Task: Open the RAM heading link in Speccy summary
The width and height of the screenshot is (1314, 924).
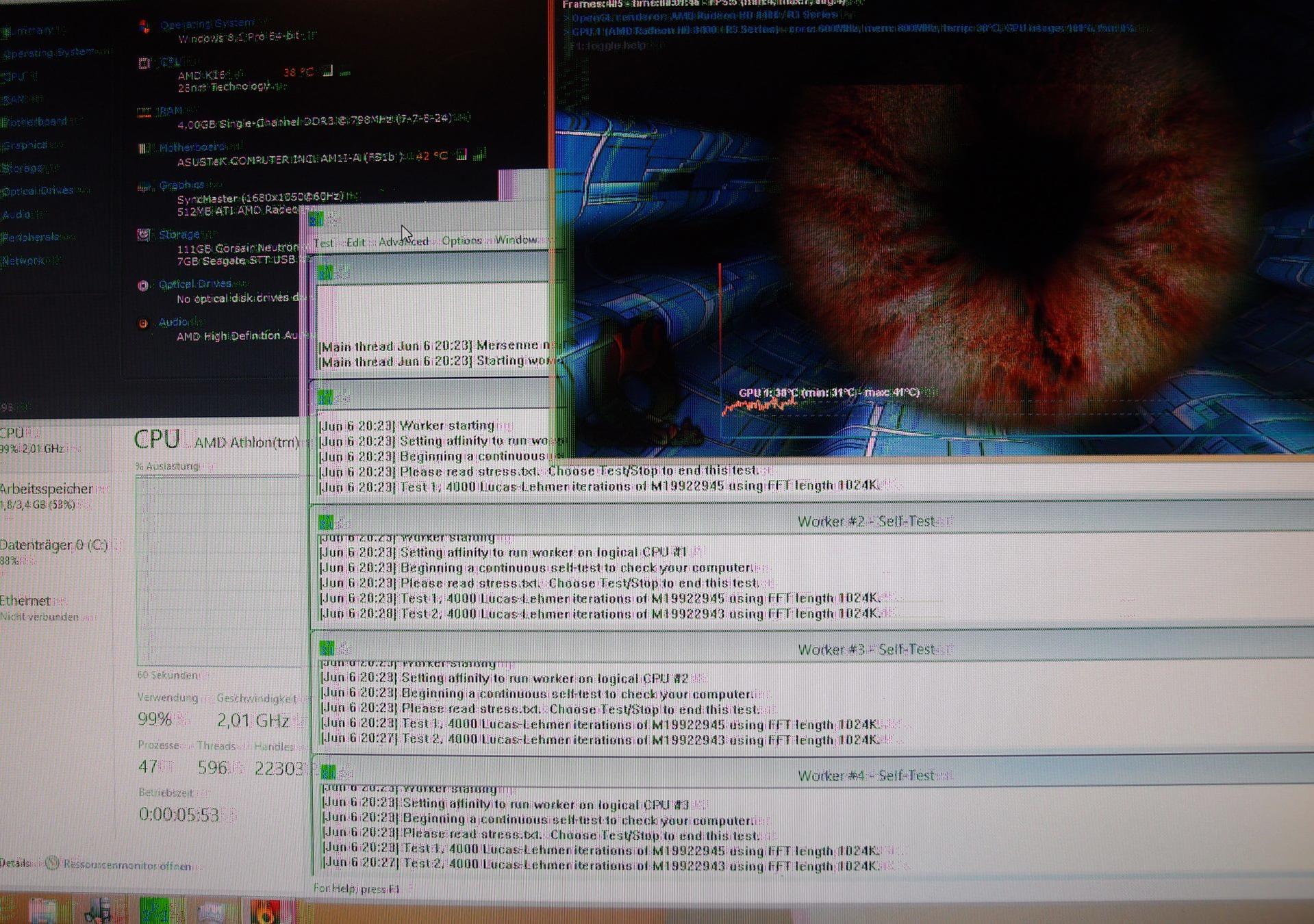Action: (x=170, y=110)
